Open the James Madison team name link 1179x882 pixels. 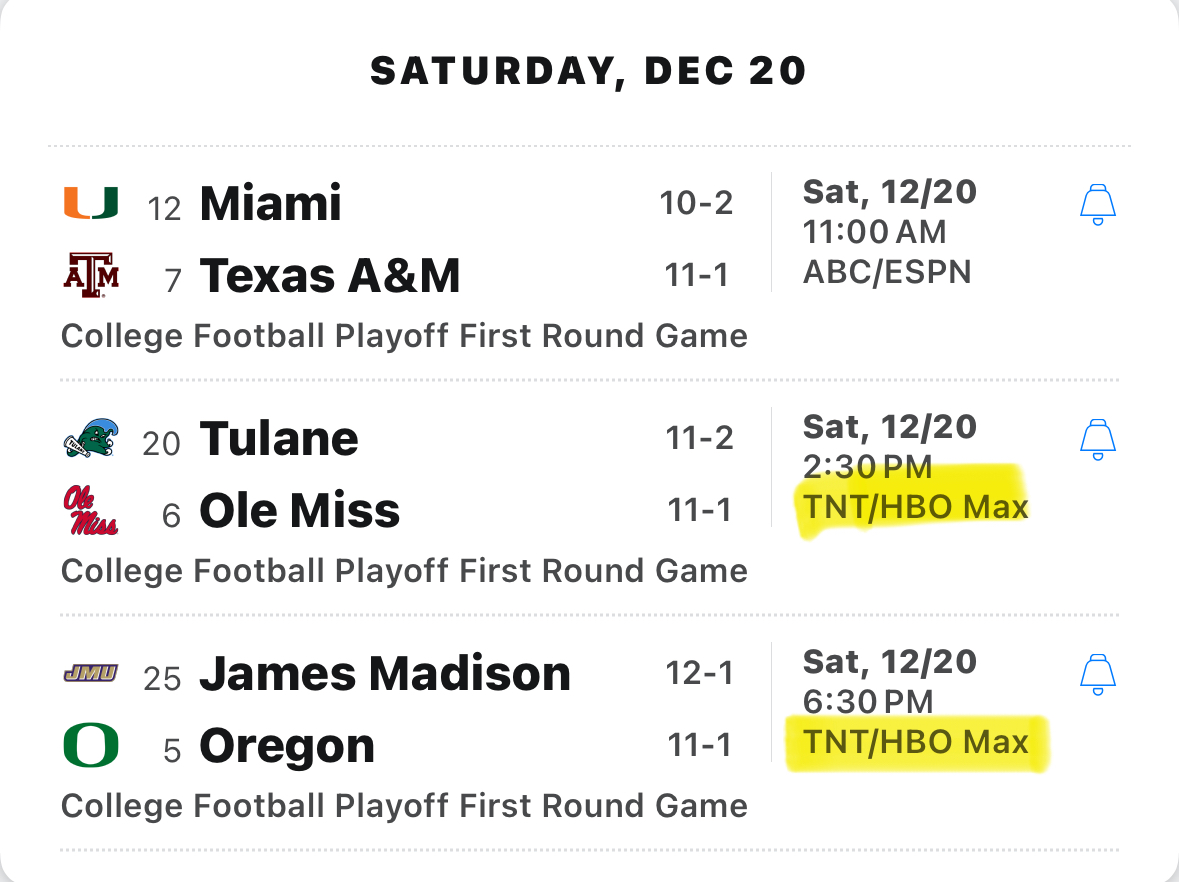(385, 673)
